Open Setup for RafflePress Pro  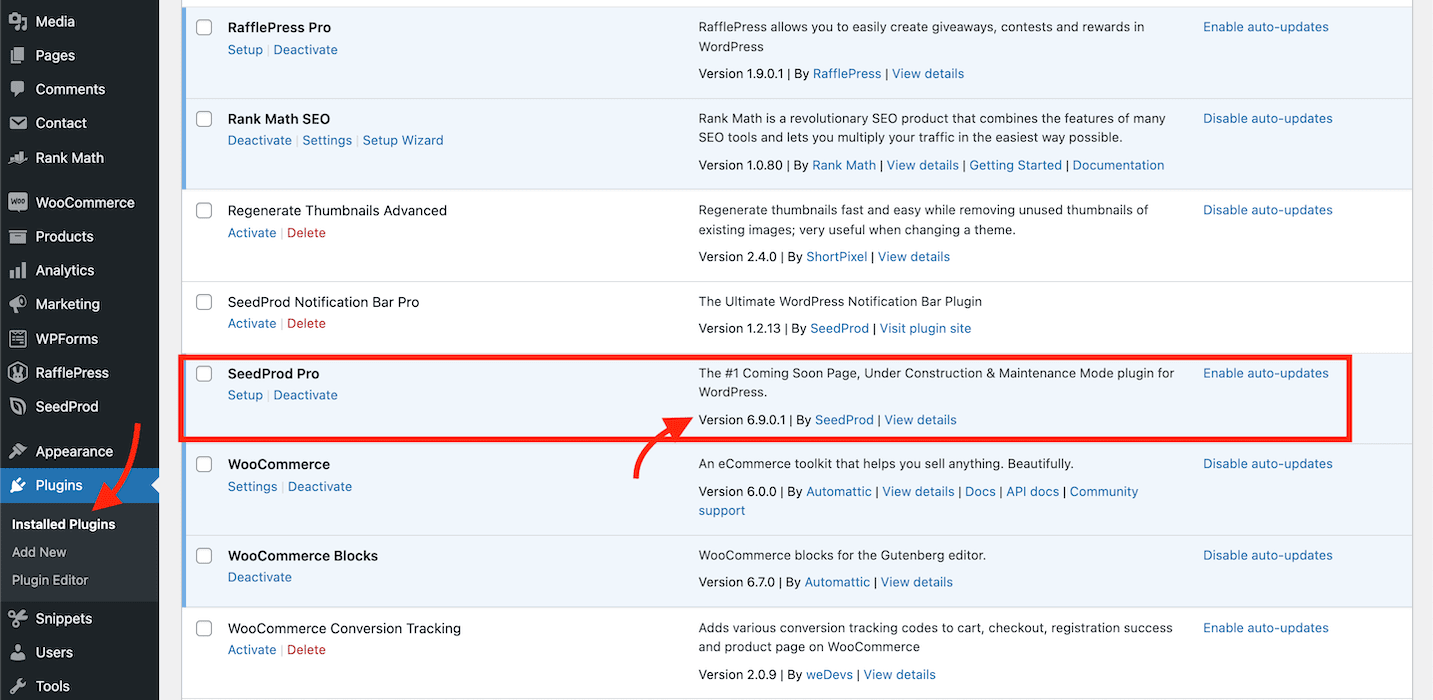point(245,50)
